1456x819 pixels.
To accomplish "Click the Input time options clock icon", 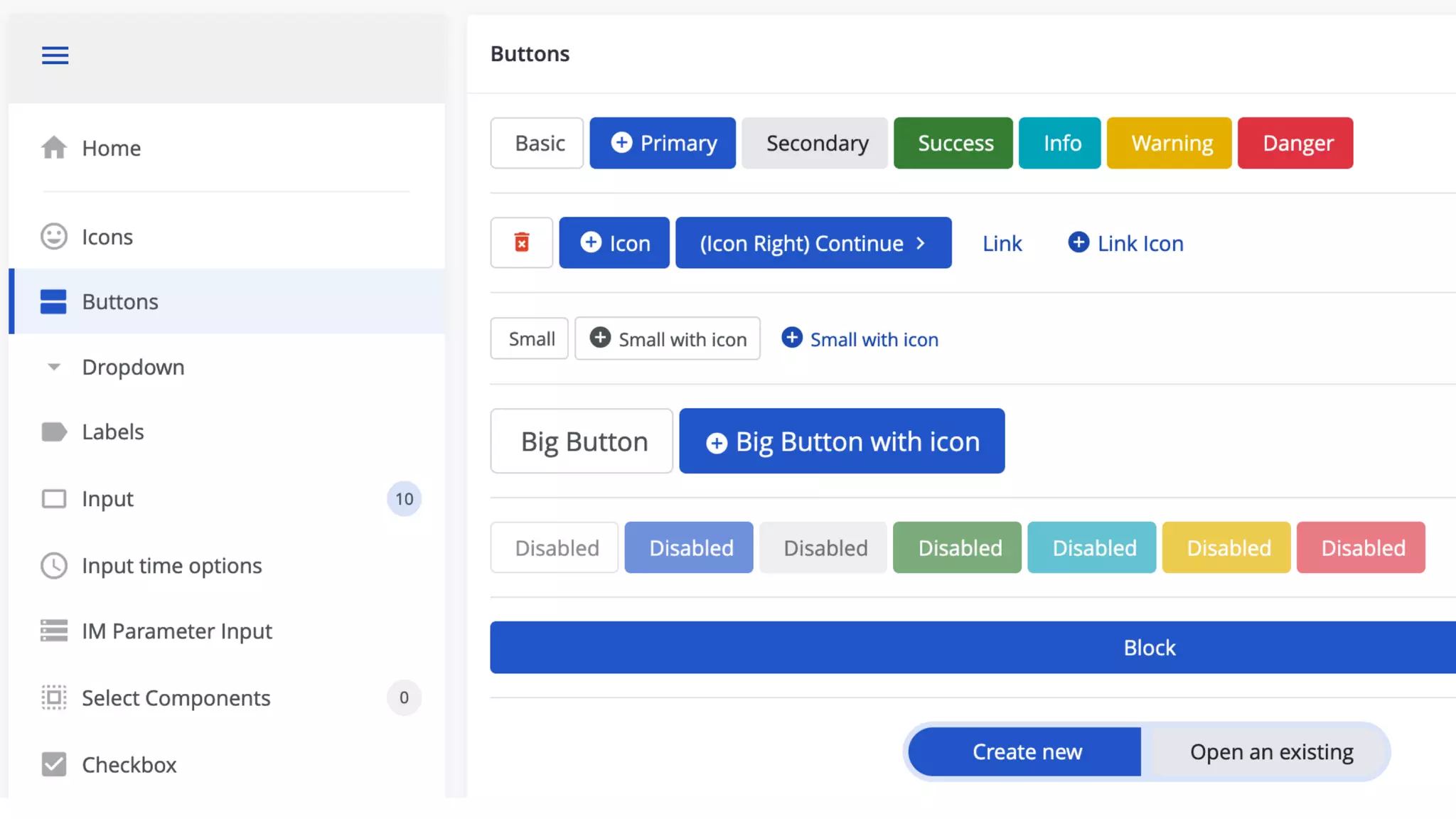I will point(54,566).
